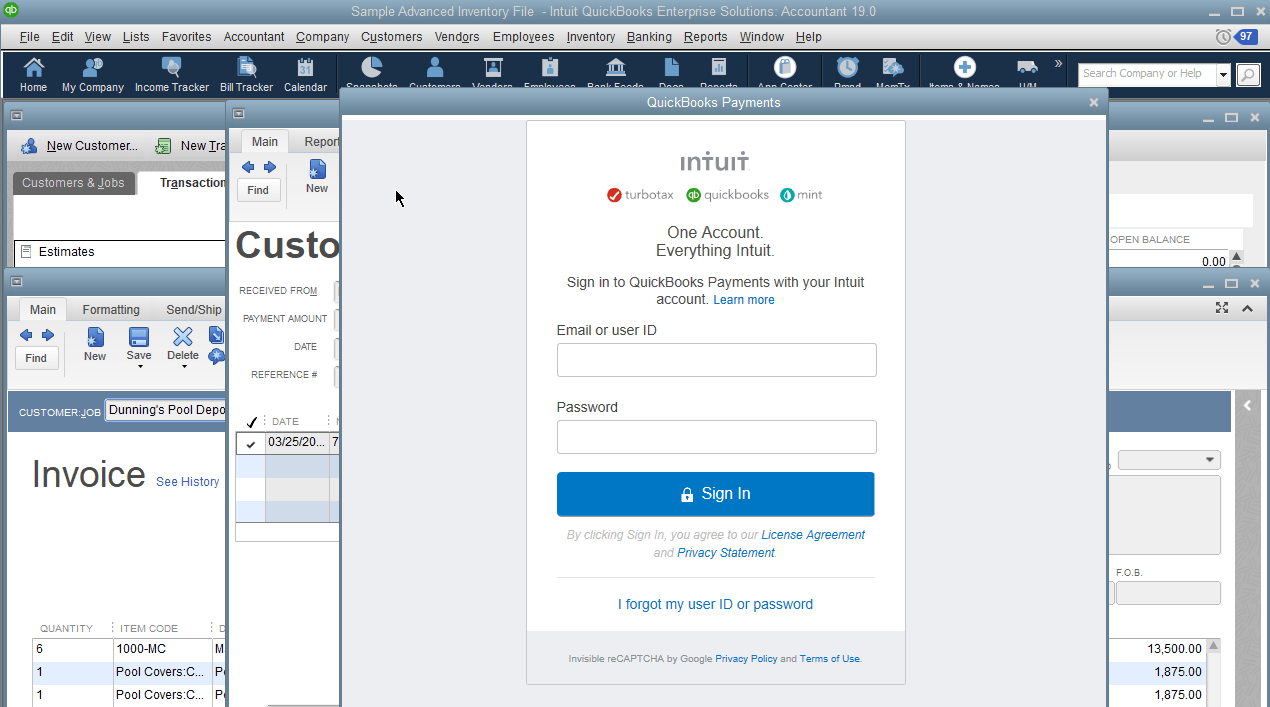Open My Company icon
The height and width of the screenshot is (707, 1270).
tap(93, 74)
